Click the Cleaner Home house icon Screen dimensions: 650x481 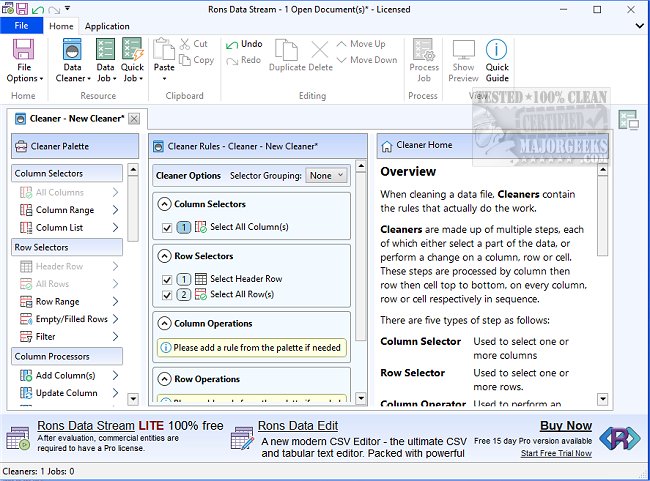point(386,146)
